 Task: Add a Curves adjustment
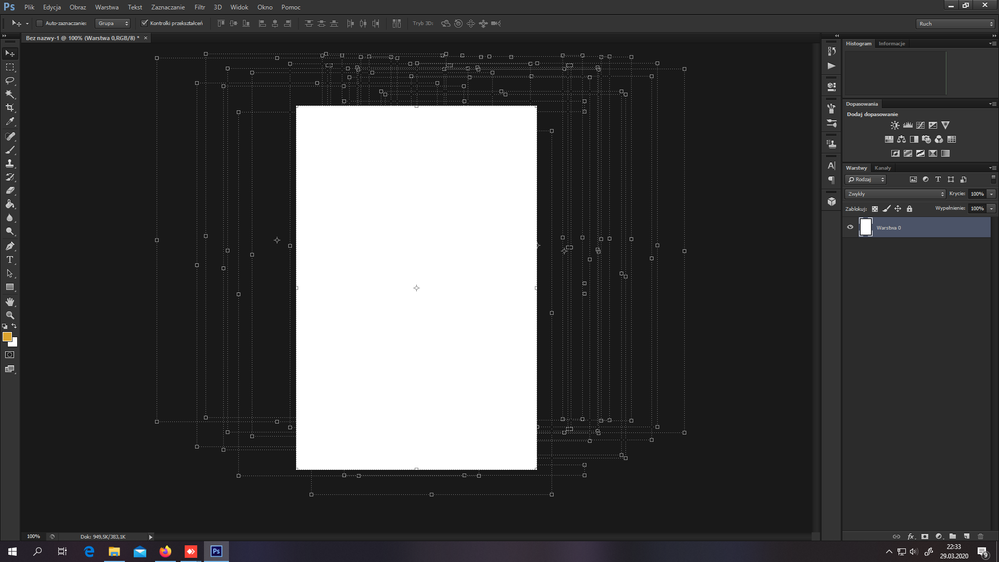click(x=920, y=126)
